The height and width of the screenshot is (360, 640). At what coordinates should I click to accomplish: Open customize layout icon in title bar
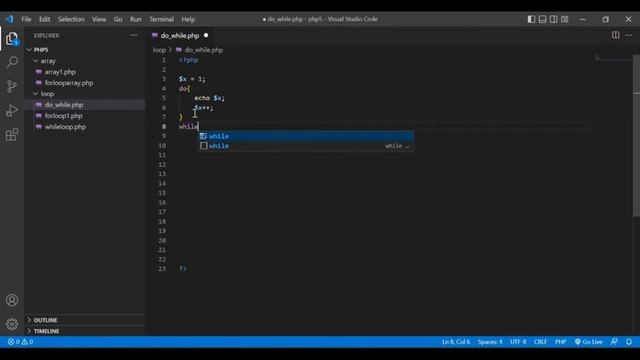point(564,19)
